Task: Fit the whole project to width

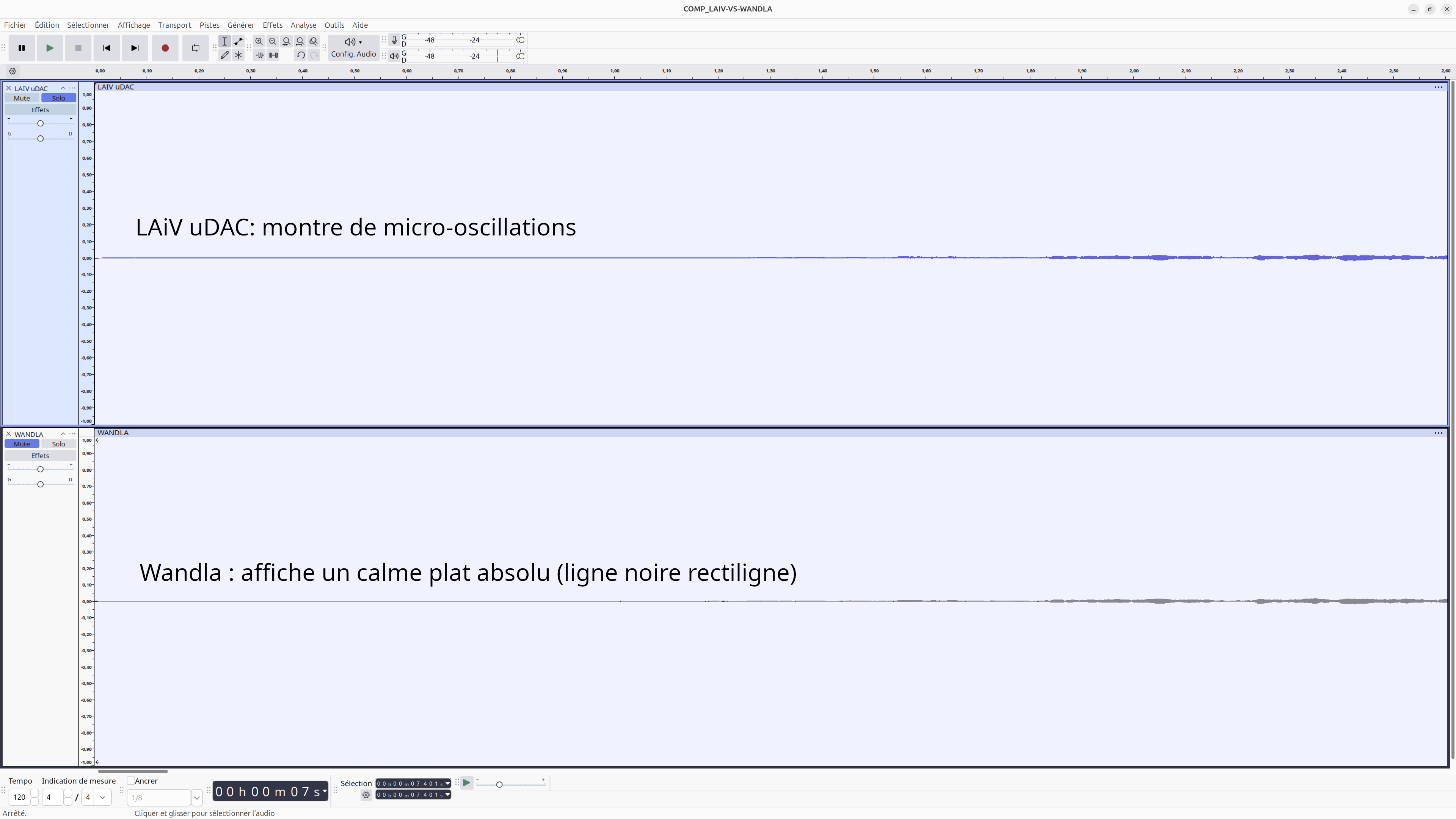Action: pyautogui.click(x=300, y=41)
